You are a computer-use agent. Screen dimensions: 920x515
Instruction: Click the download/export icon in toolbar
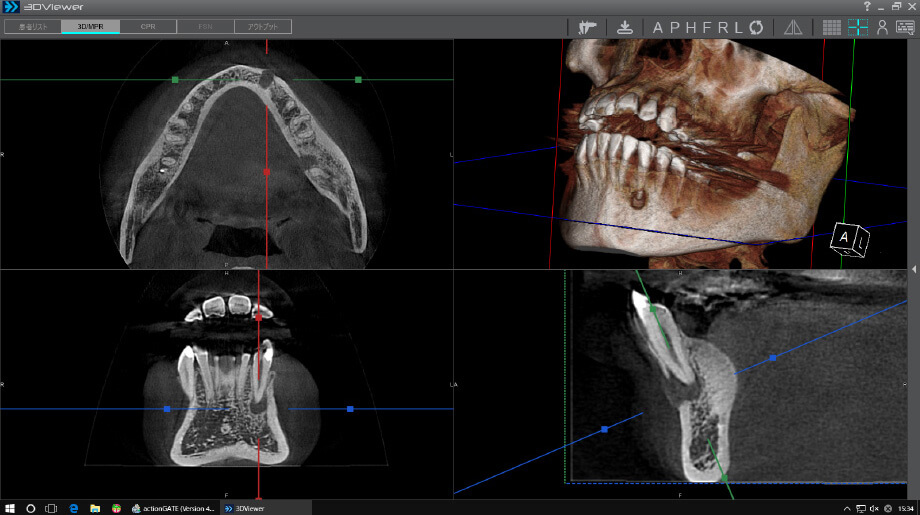625,27
